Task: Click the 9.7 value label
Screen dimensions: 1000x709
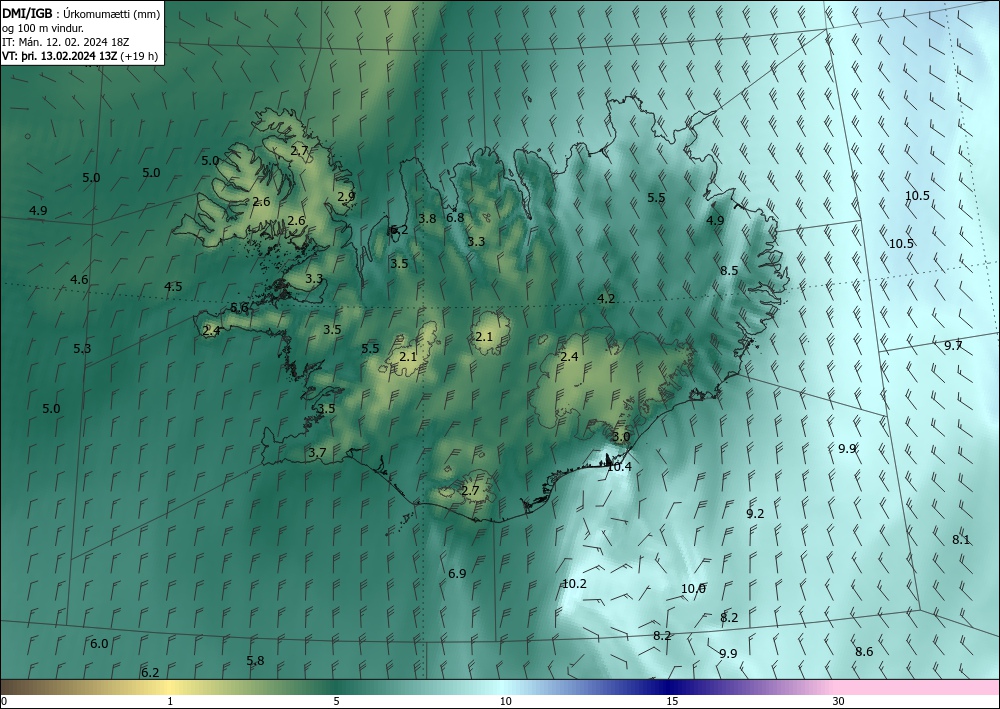Action: pos(953,346)
